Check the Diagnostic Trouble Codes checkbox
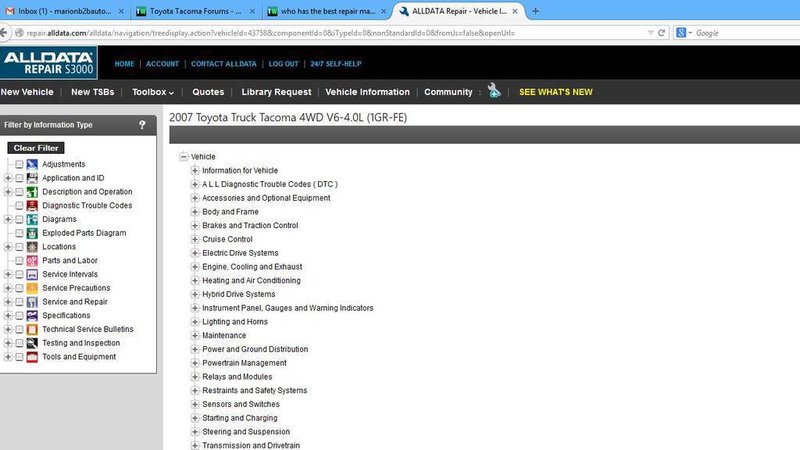 pos(19,206)
